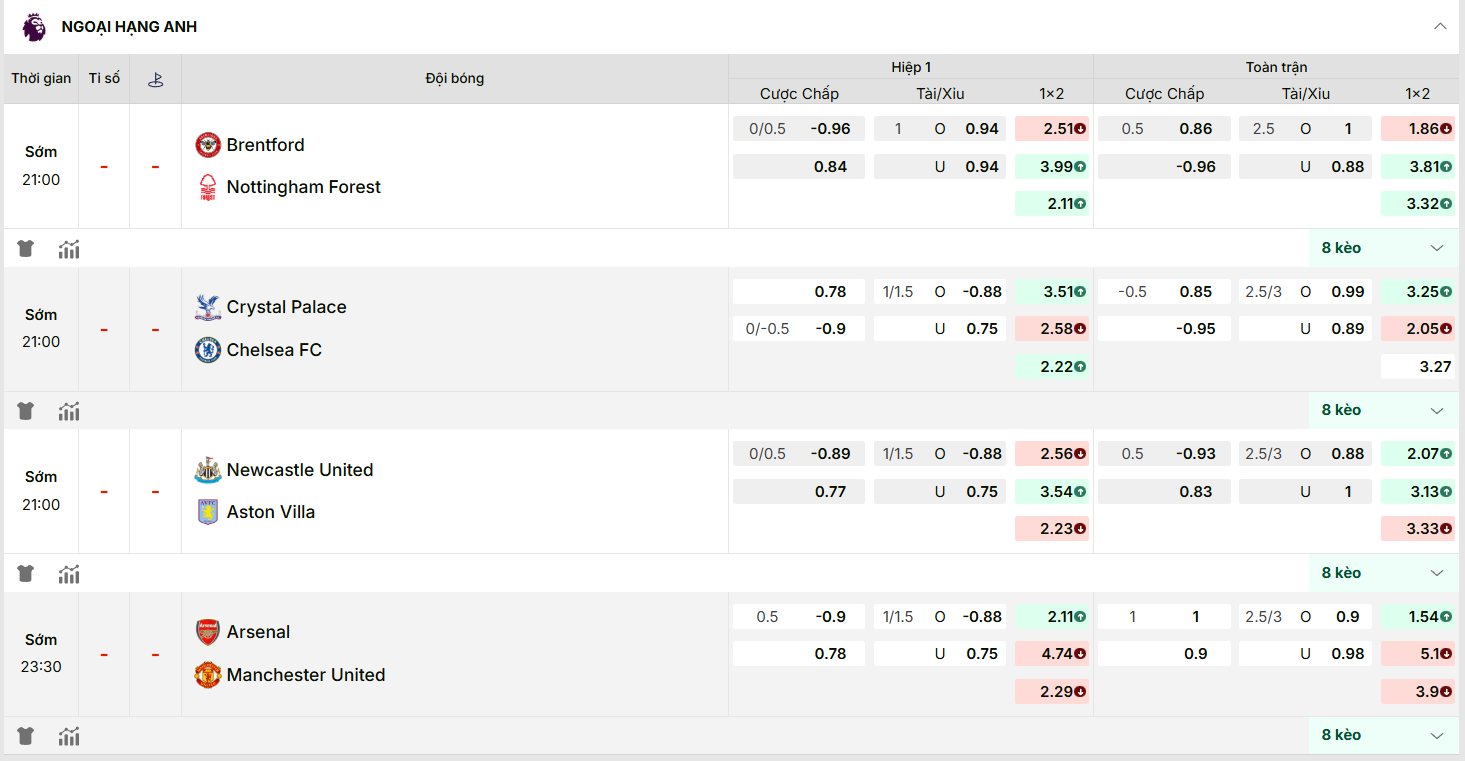Open jersey icon under Arsenal match
Image resolution: width=1465 pixels, height=761 pixels.
pos(26,736)
